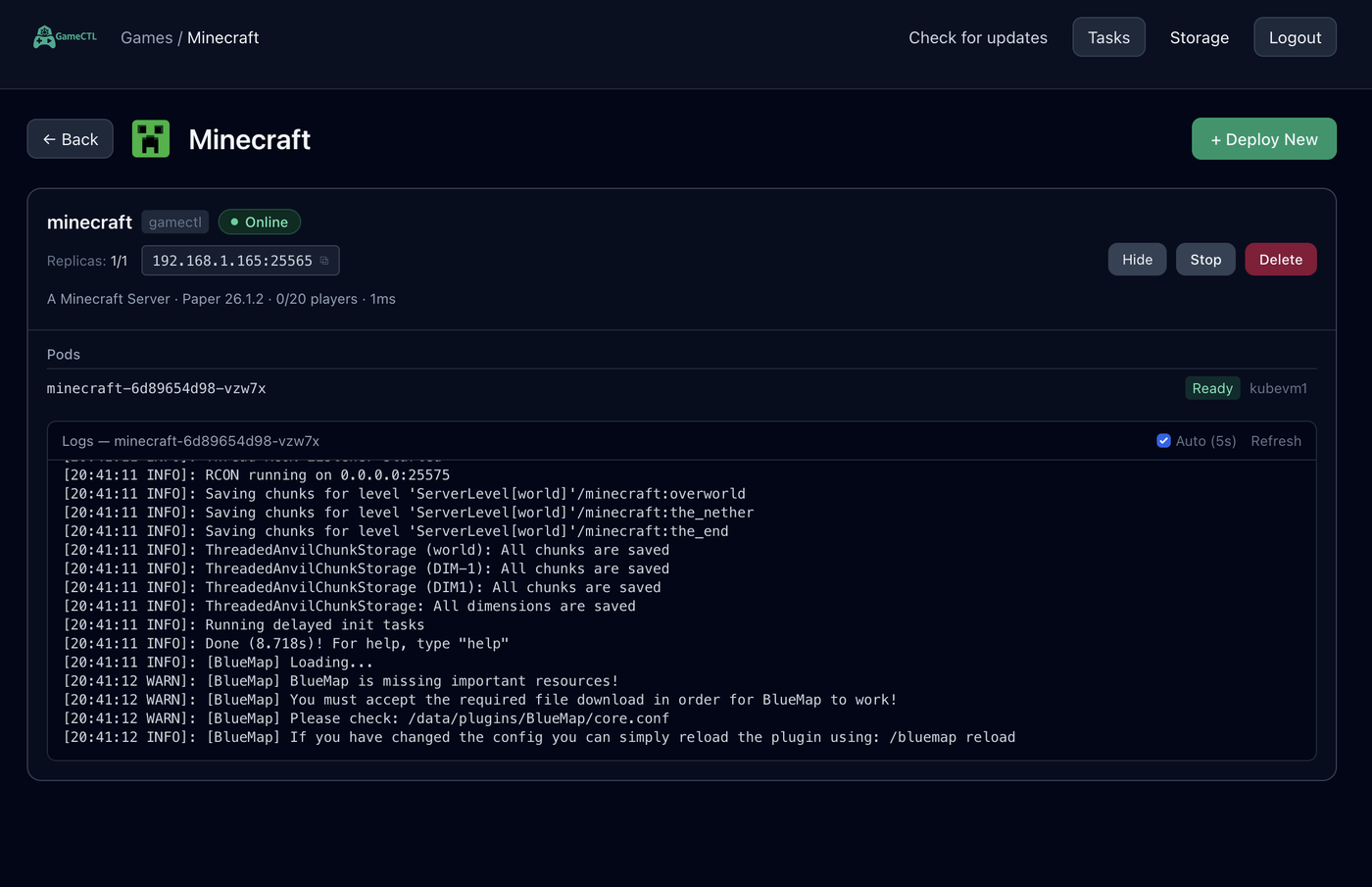The image size is (1372, 887).
Task: Click the warning 'BlueMap is missing important resources!'
Action: pyautogui.click(x=341, y=681)
